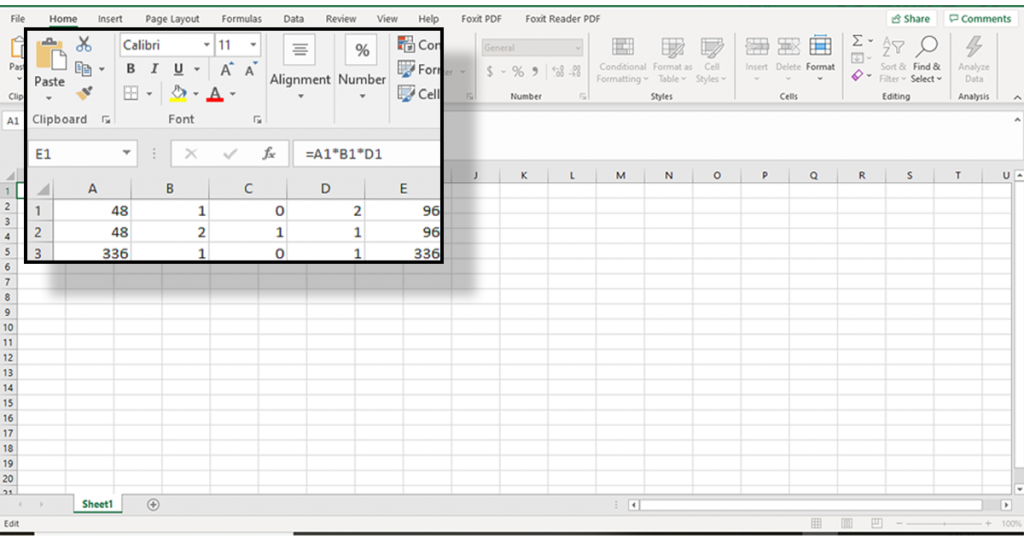Click the zoom slider in status bar

coord(944,524)
